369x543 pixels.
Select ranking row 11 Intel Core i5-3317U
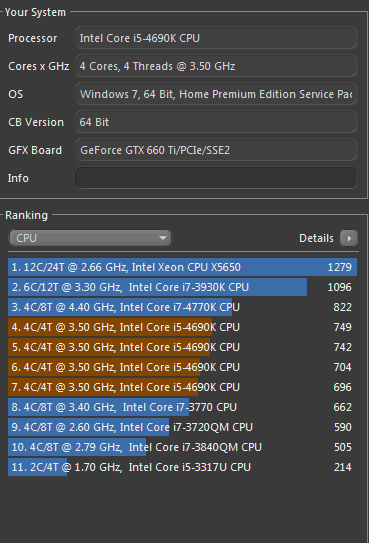(x=182, y=467)
